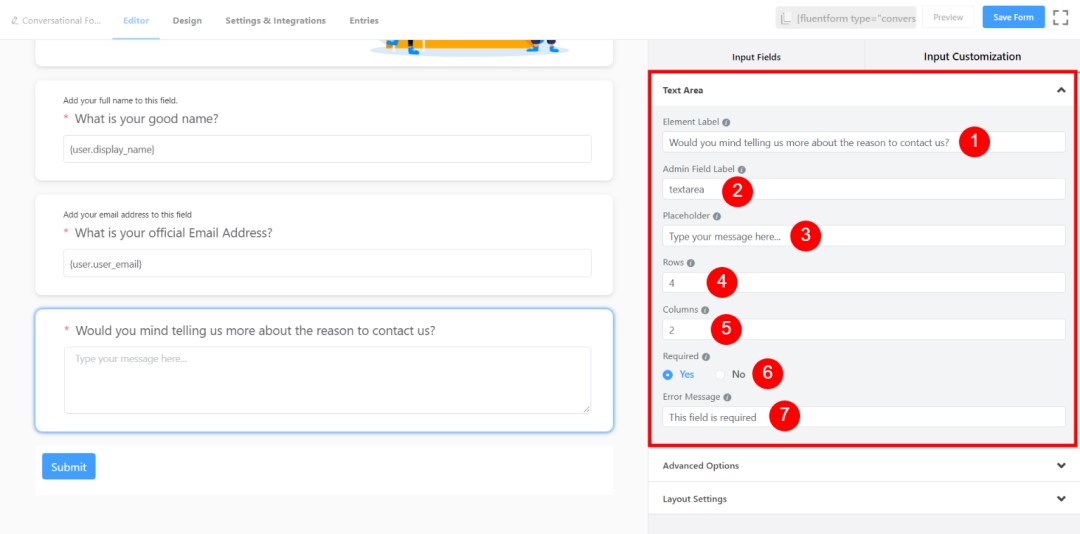Viewport: 1080px width, 534px height.
Task: Open the Entries tab
Action: pyautogui.click(x=364, y=21)
